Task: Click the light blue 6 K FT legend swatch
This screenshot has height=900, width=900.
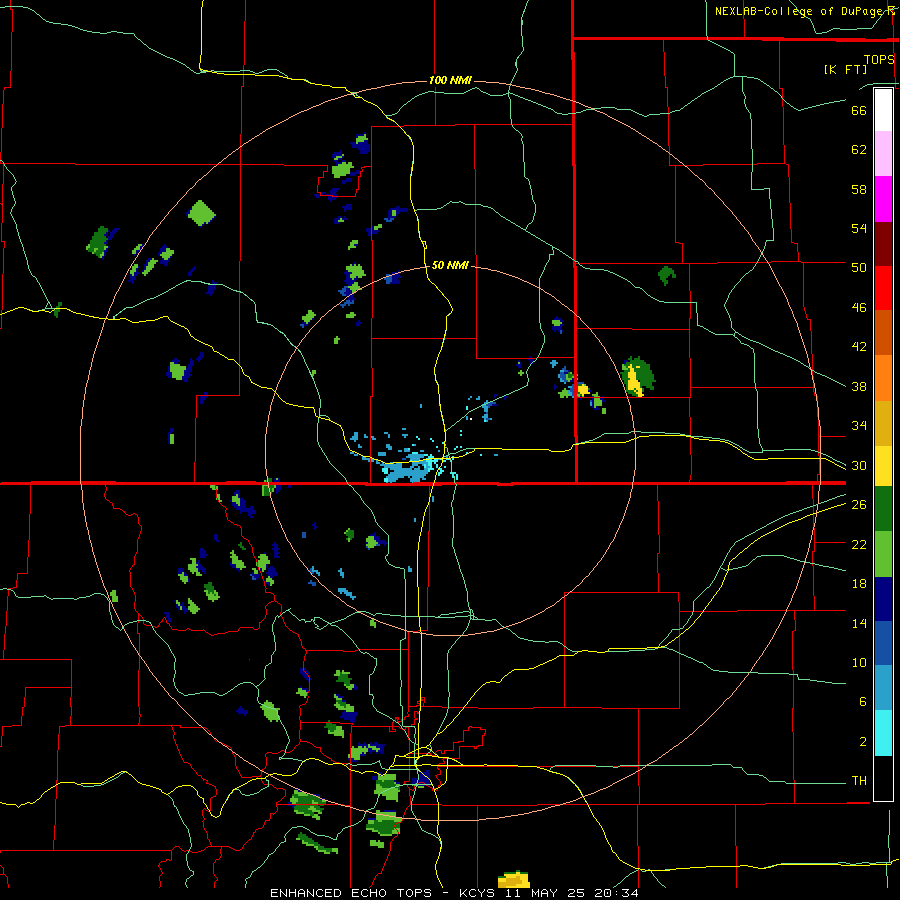Action: [883, 687]
